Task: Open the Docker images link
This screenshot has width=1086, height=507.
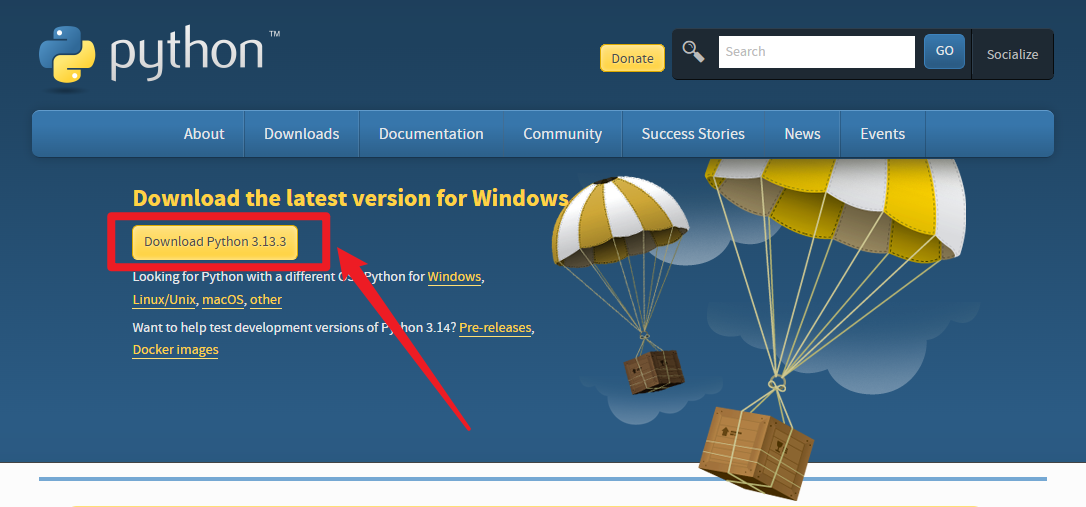Action: click(x=175, y=350)
